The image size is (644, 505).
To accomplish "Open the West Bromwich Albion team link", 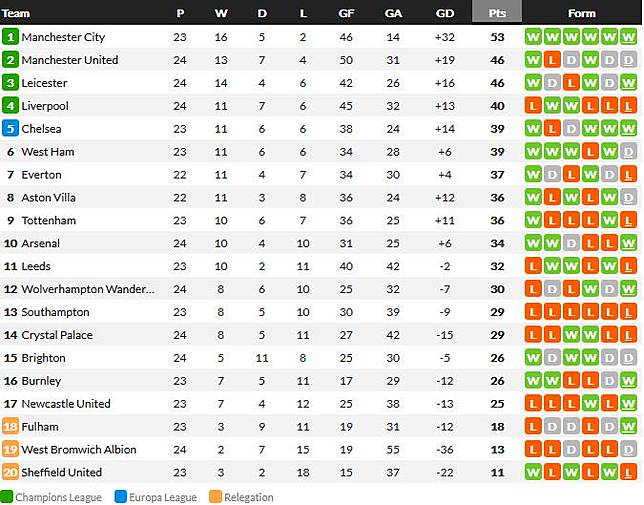I will click(x=79, y=450).
